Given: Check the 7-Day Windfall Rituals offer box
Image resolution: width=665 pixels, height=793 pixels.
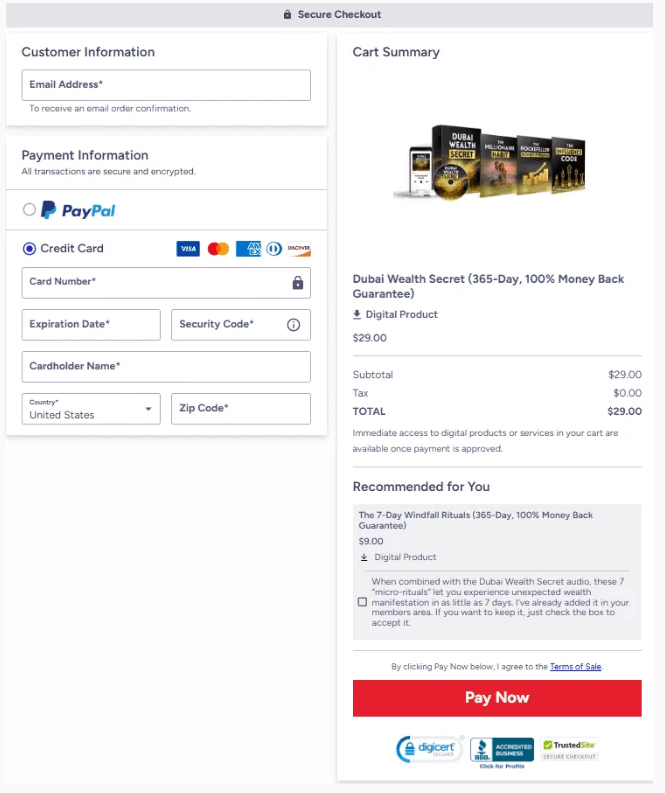Looking at the screenshot, I should pyautogui.click(x=362, y=602).
